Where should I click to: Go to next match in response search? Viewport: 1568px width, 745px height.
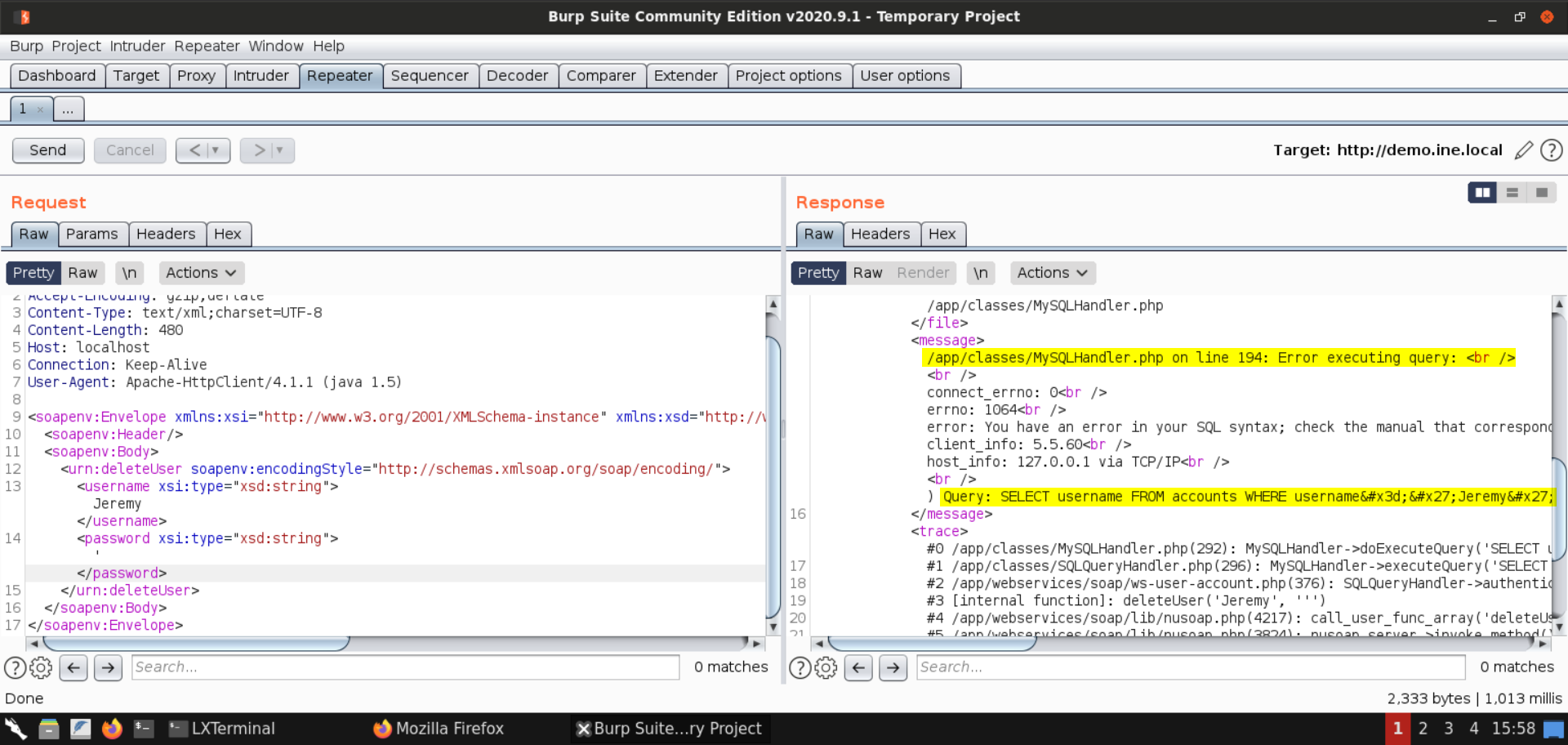(893, 667)
